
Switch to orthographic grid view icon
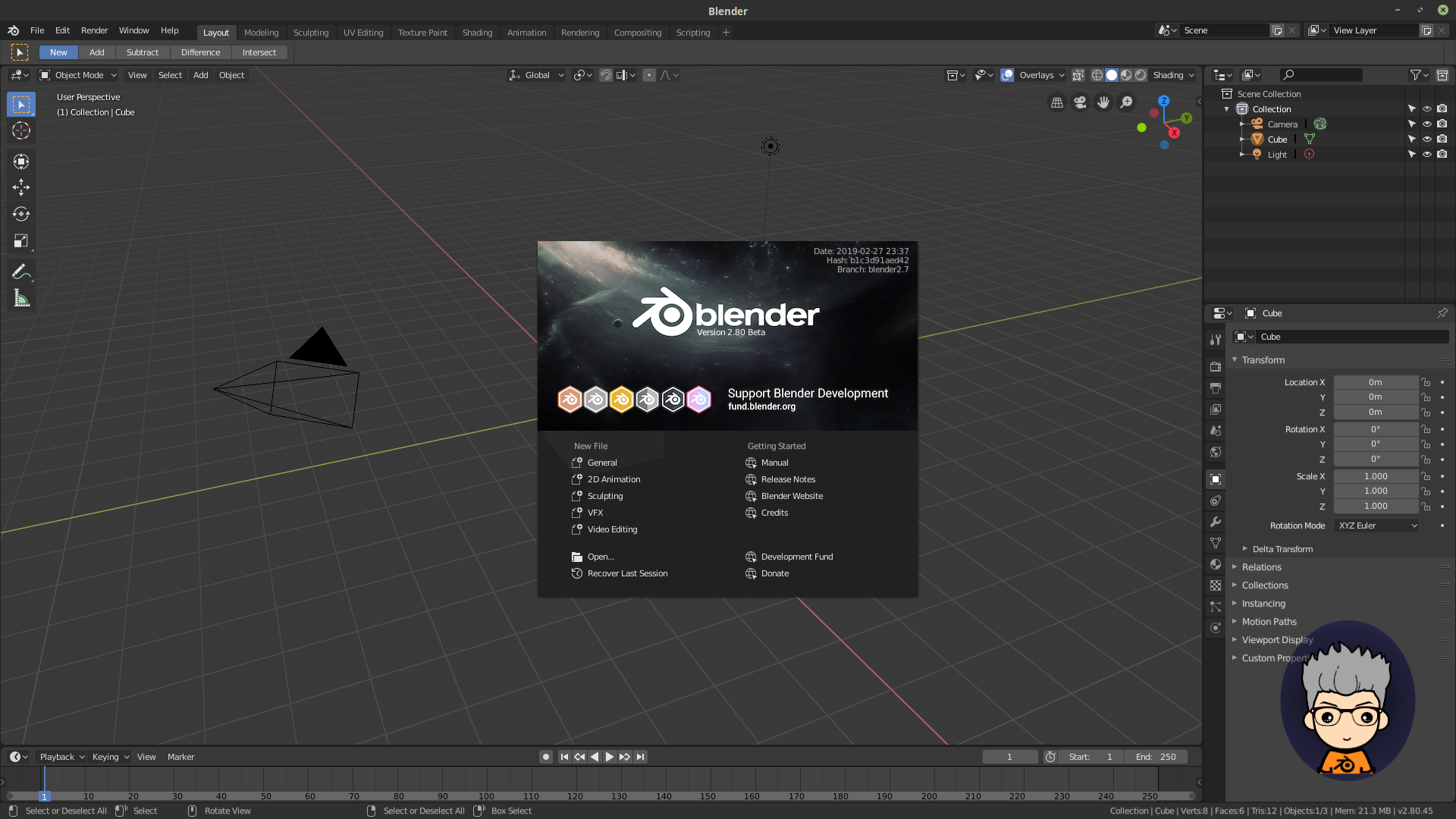click(1056, 102)
